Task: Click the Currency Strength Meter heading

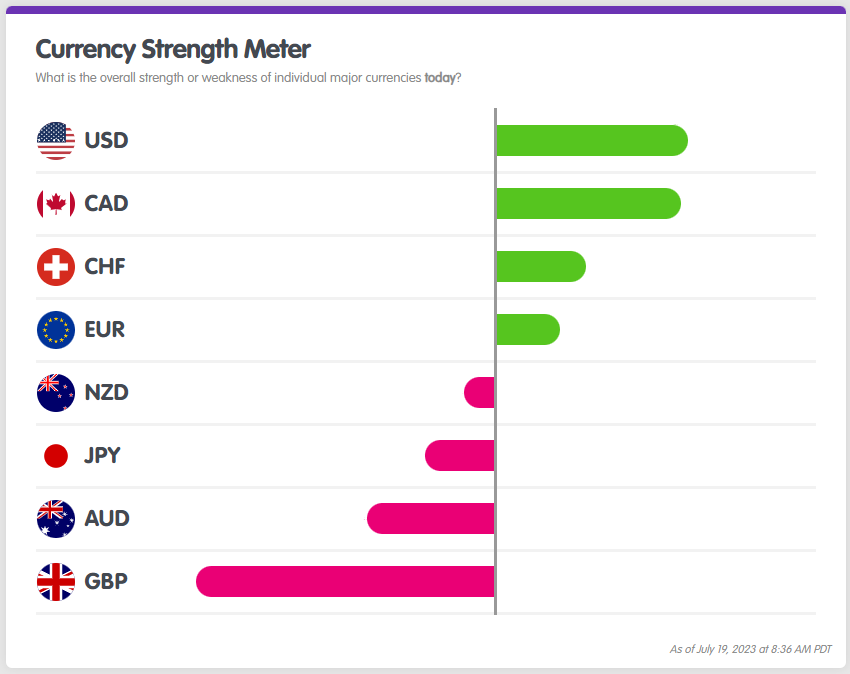Action: [173, 49]
